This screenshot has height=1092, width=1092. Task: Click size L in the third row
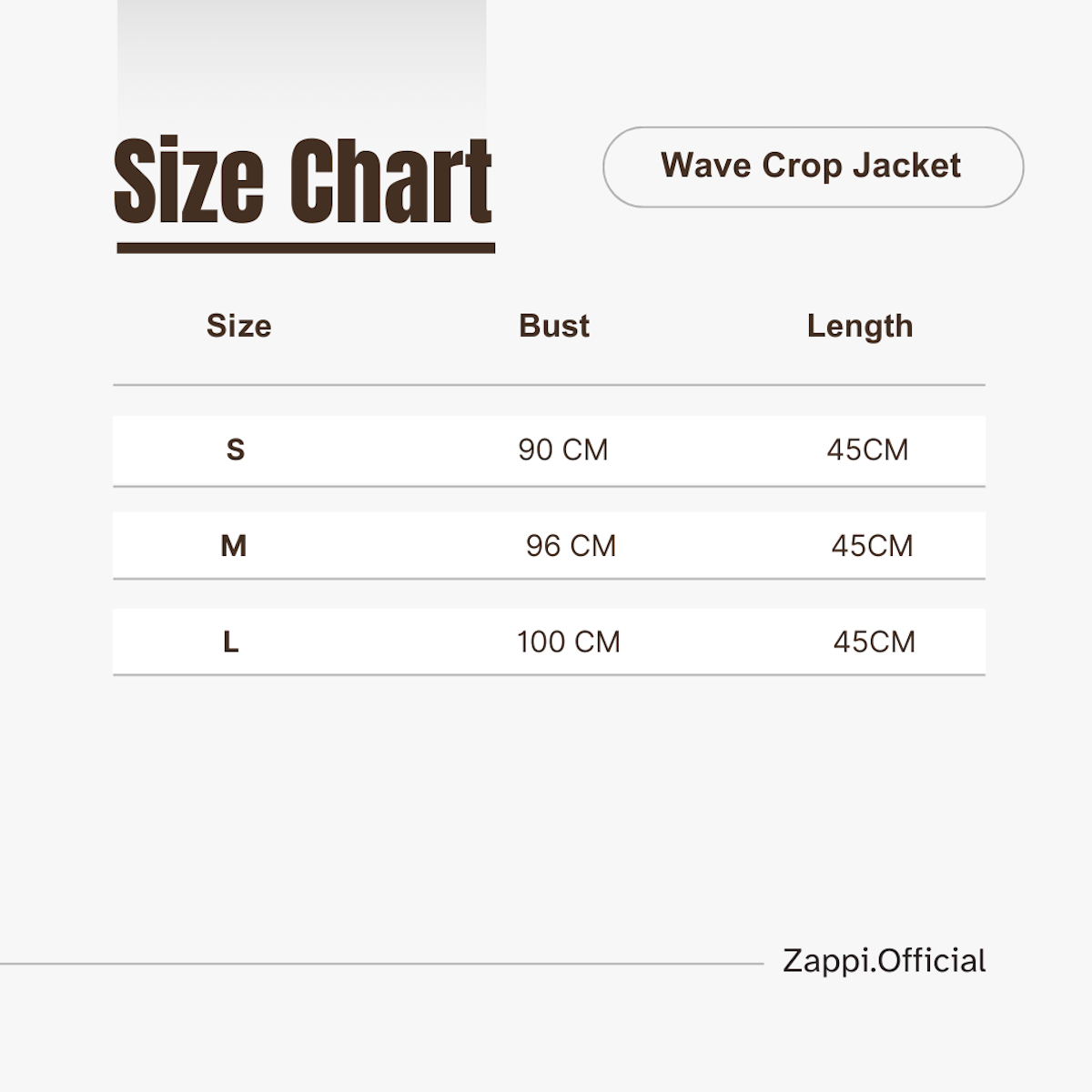231,642
